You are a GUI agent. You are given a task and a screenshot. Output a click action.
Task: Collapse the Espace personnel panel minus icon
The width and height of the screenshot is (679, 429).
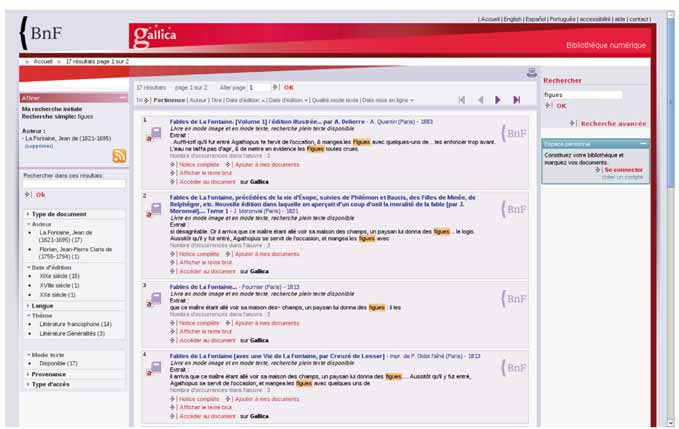pos(643,143)
